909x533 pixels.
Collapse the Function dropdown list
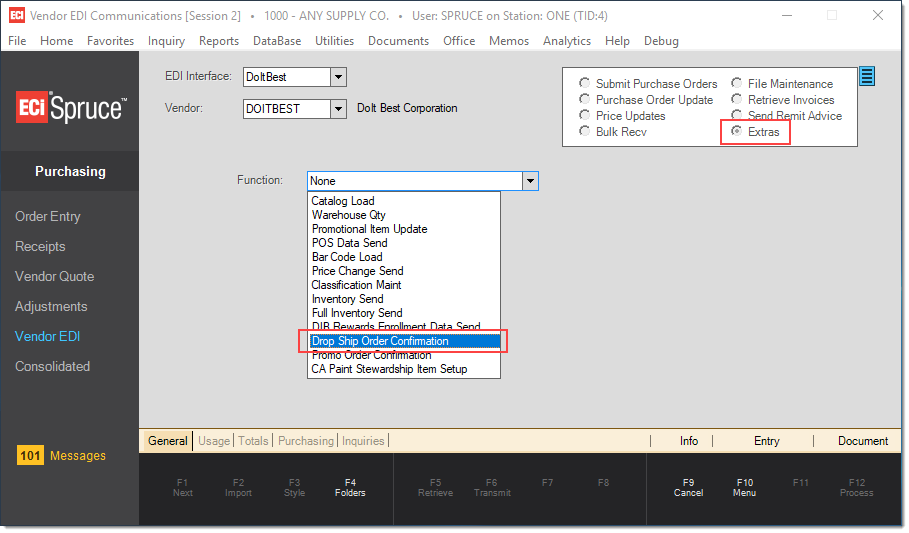[530, 181]
